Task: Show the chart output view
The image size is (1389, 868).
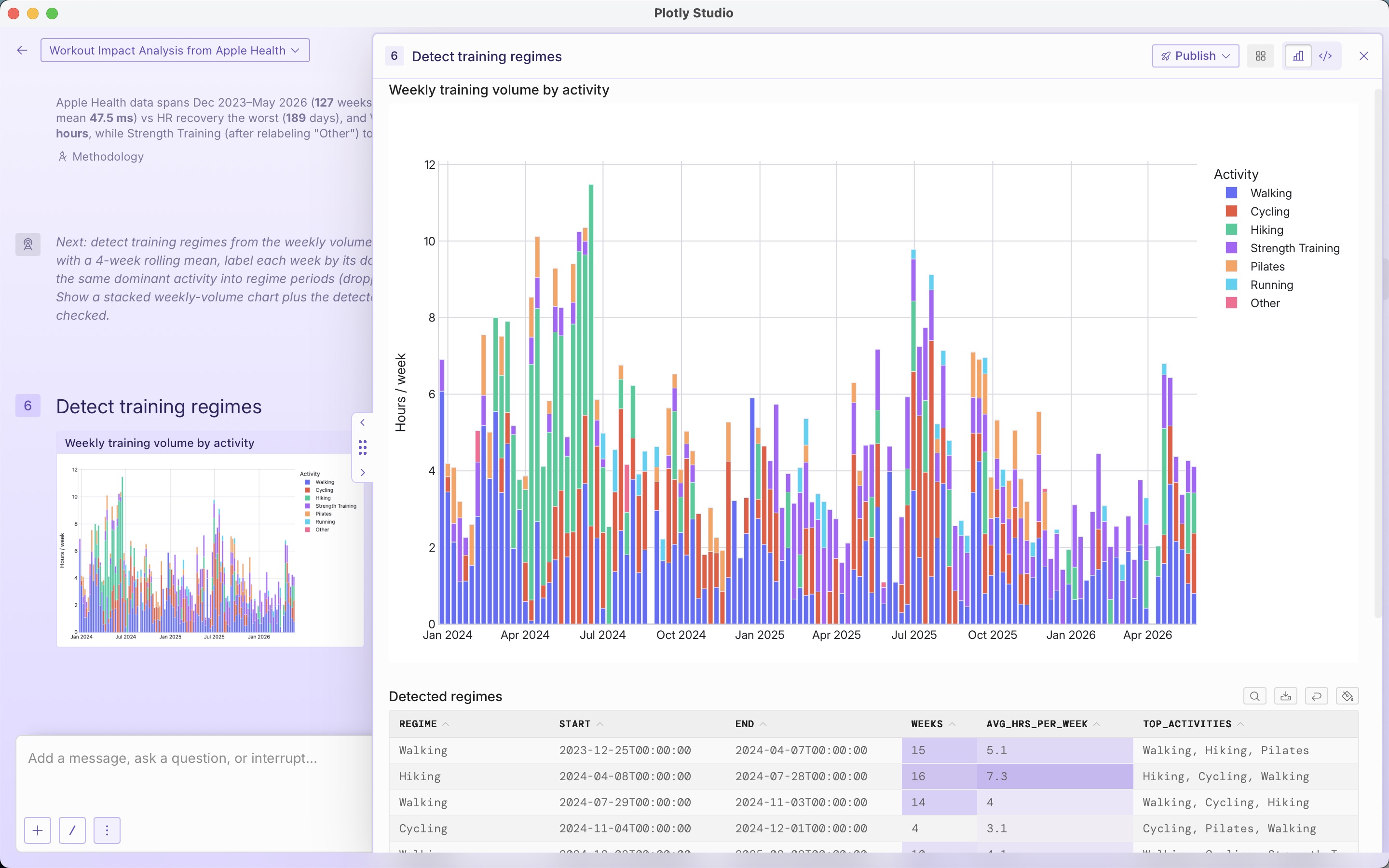Action: pyautogui.click(x=1298, y=55)
